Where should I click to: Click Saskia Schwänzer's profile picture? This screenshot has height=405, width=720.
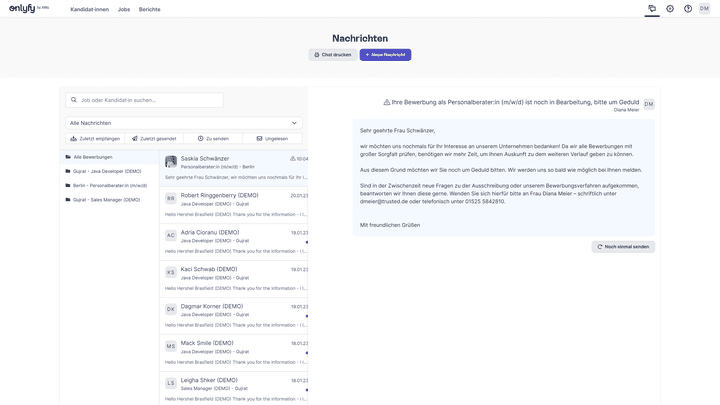[171, 162]
